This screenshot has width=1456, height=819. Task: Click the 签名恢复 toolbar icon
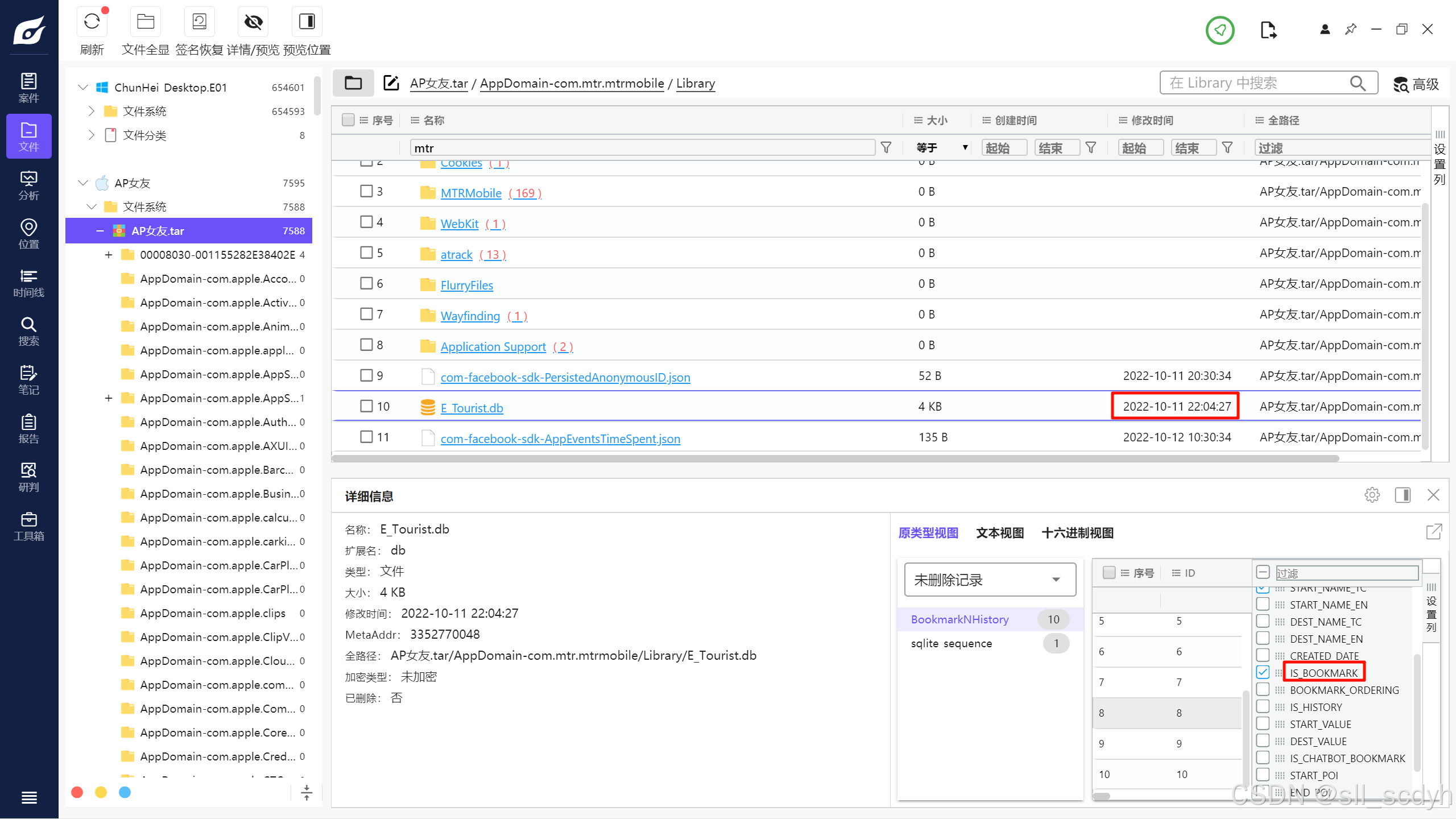[199, 22]
